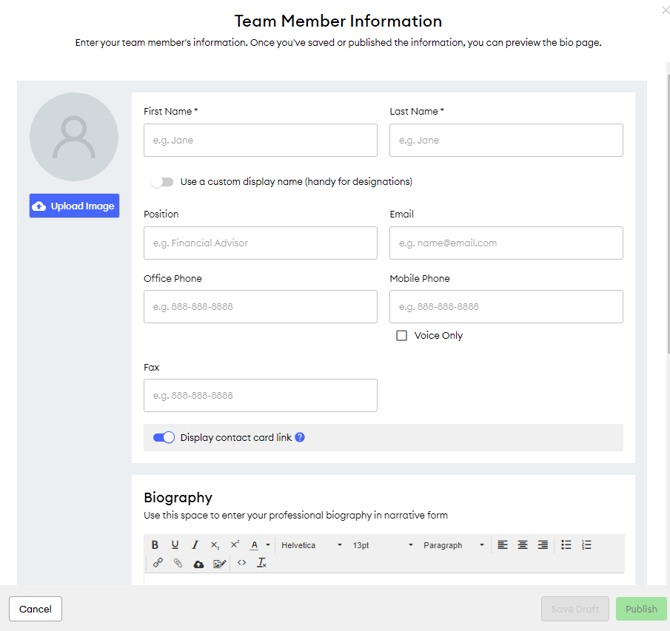Screen dimensions: 670x631
Task: Click the Fax input field
Action: [260, 395]
